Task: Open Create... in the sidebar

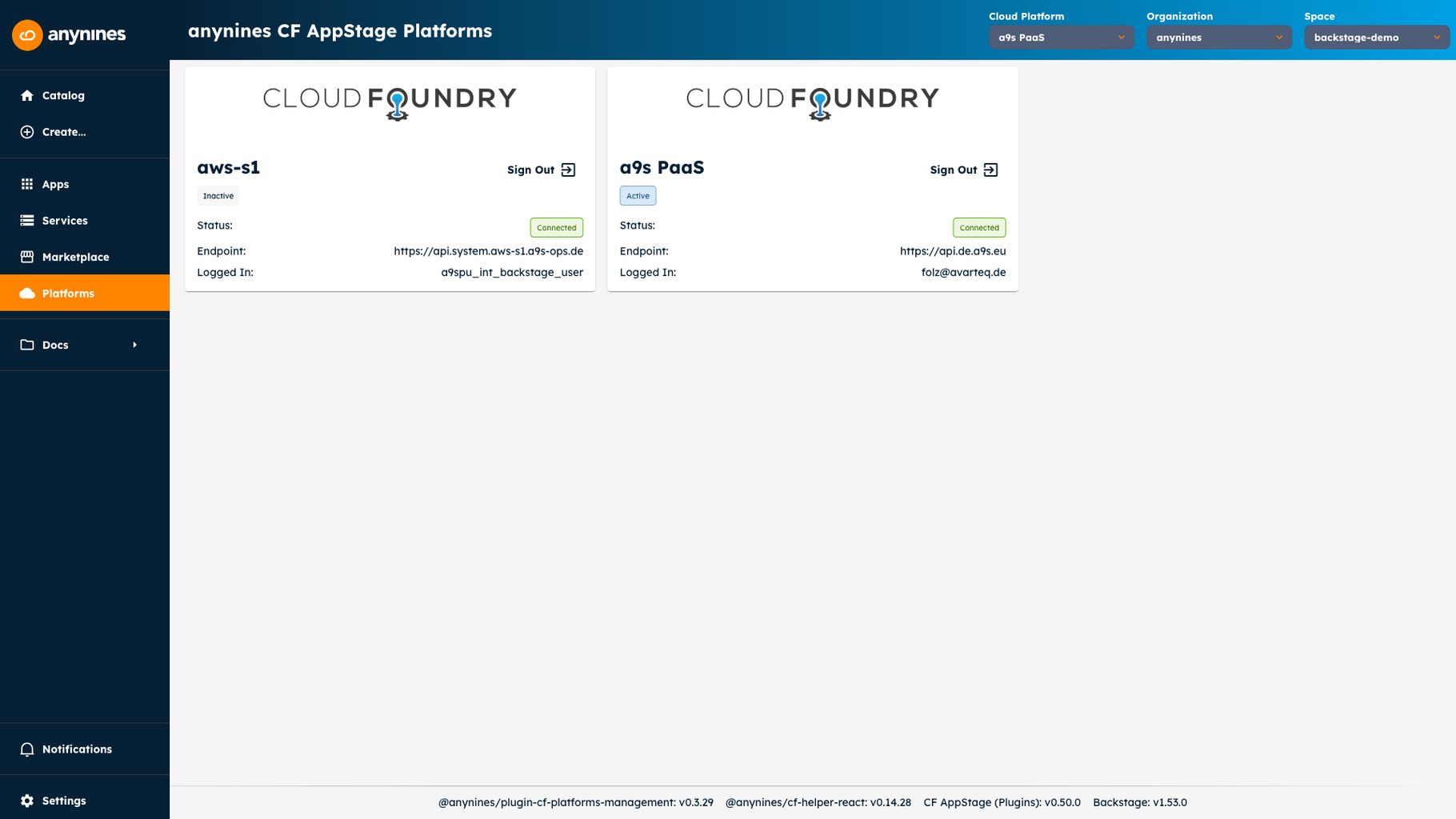Action: click(85, 132)
